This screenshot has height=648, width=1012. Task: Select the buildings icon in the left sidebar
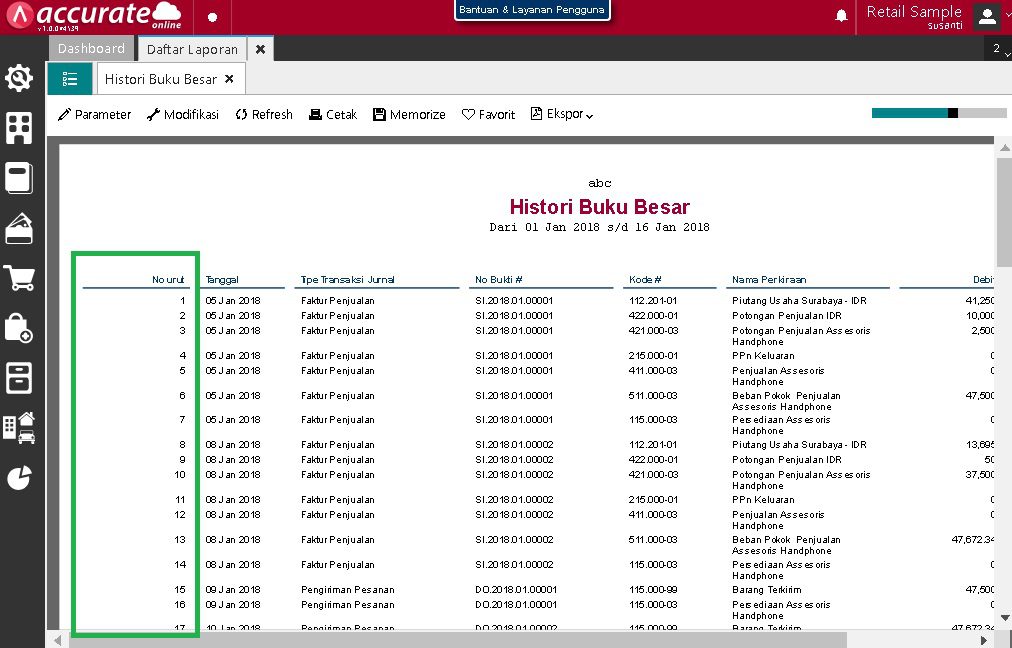pos(20,128)
